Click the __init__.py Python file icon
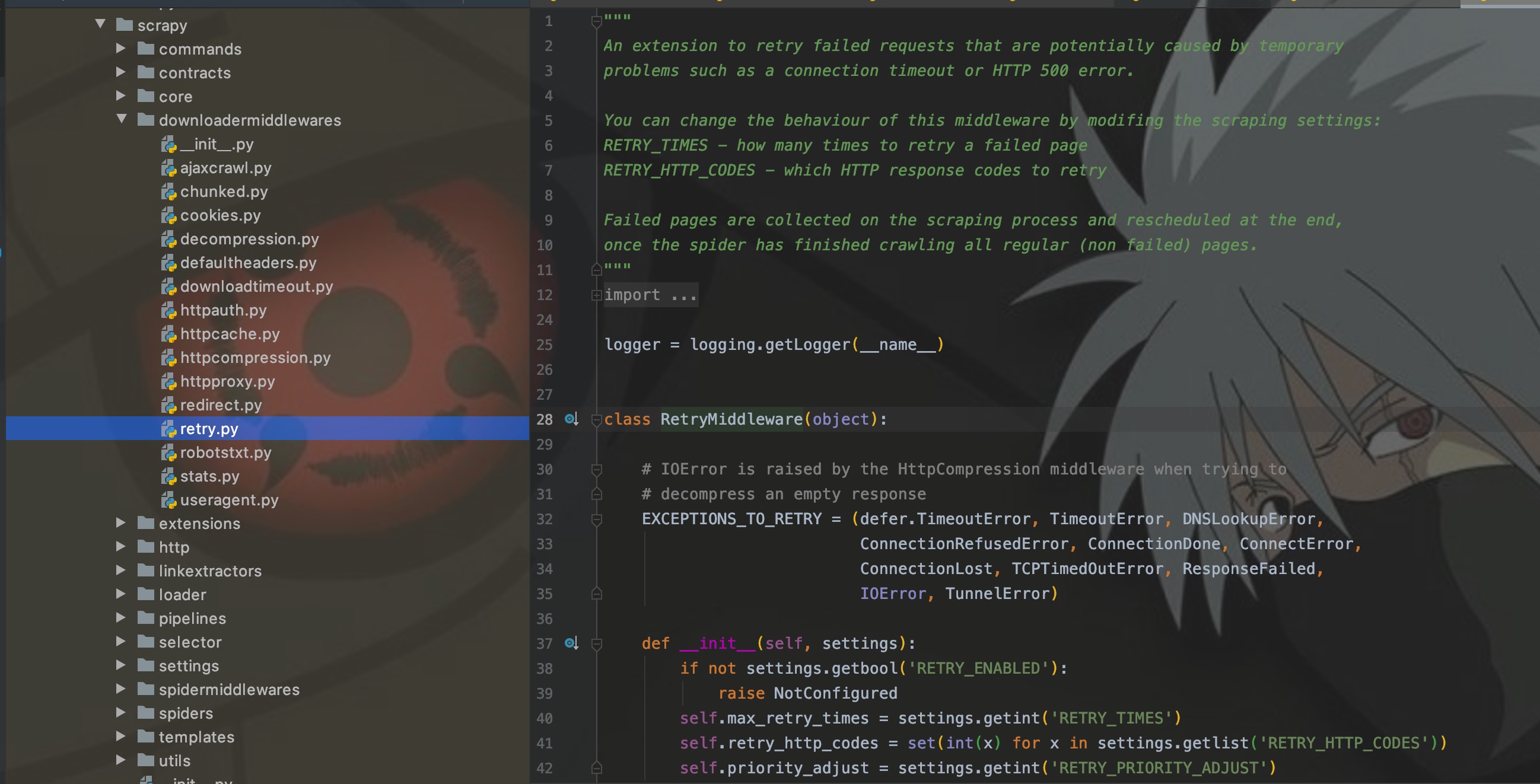 tap(168, 144)
